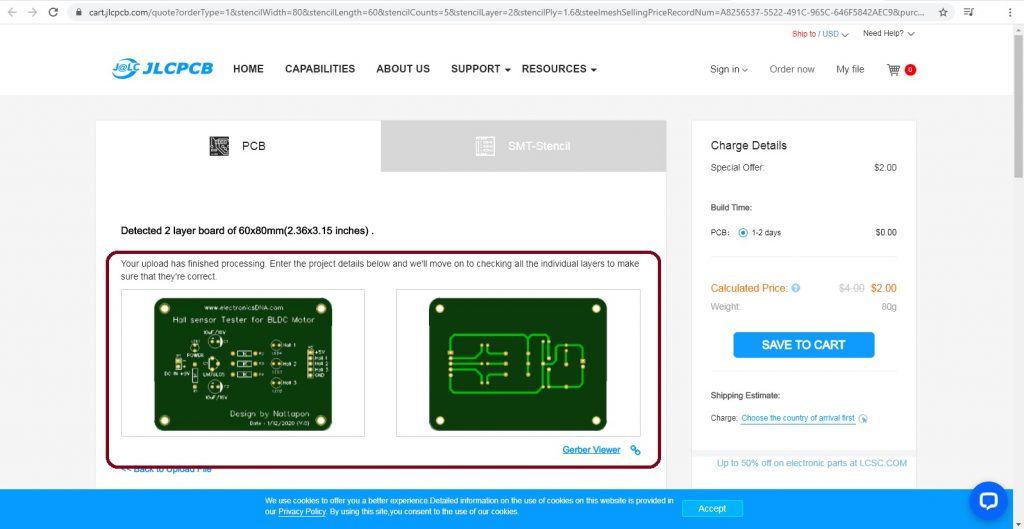This screenshot has height=529, width=1024.
Task: Open the CAPABILITIES page
Action: 320,69
